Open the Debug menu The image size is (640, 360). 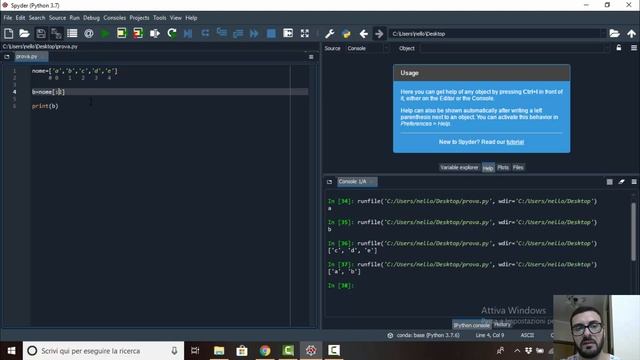click(x=91, y=18)
